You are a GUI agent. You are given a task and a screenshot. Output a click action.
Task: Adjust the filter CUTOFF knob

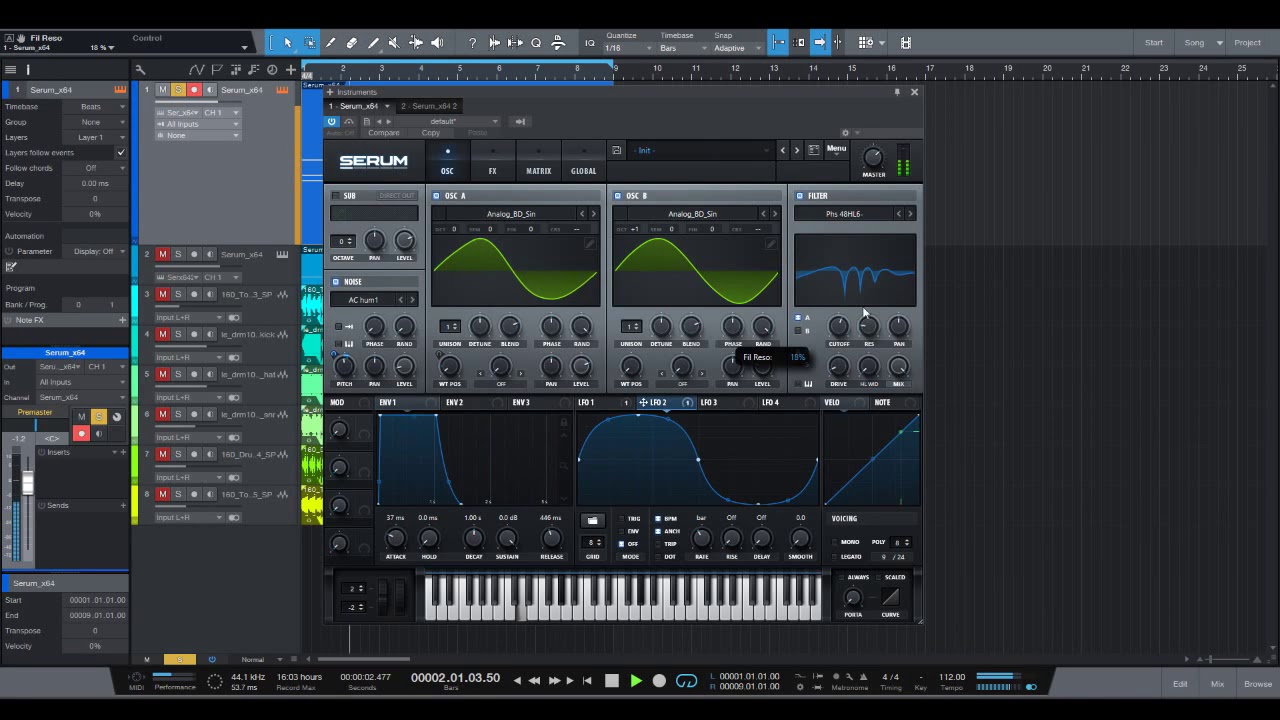[838, 326]
